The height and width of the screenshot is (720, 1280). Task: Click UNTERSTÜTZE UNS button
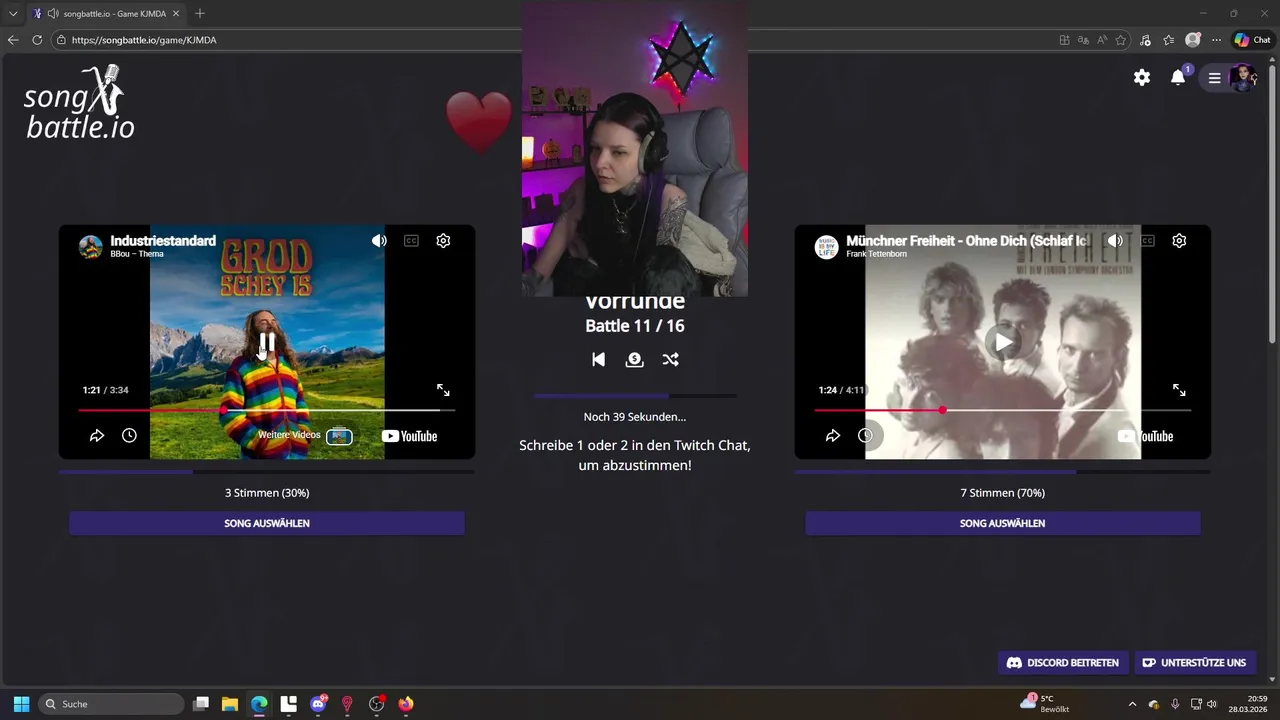1194,663
